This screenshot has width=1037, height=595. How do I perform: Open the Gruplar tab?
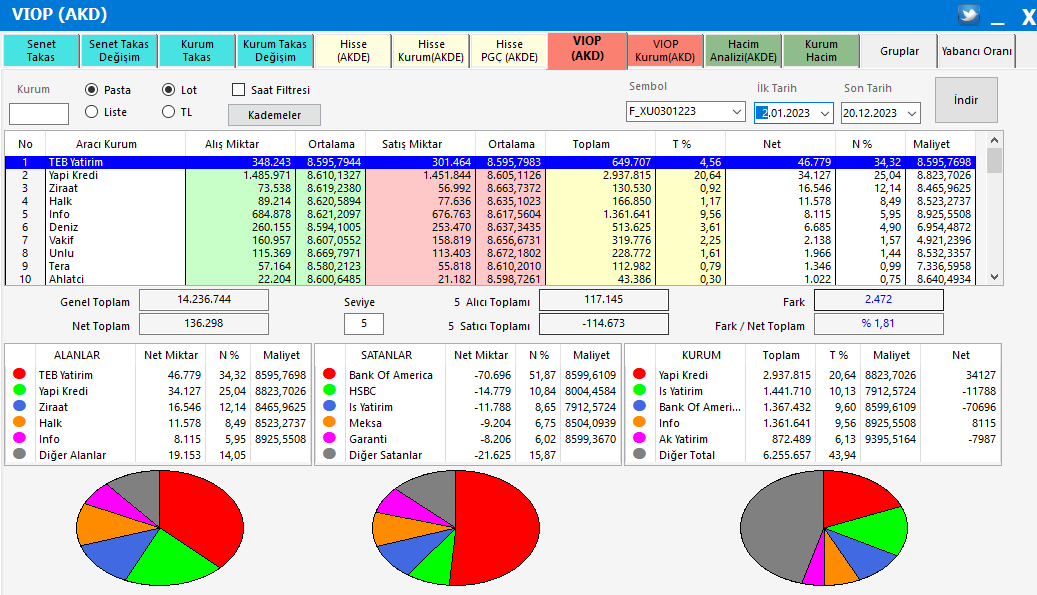click(x=899, y=51)
